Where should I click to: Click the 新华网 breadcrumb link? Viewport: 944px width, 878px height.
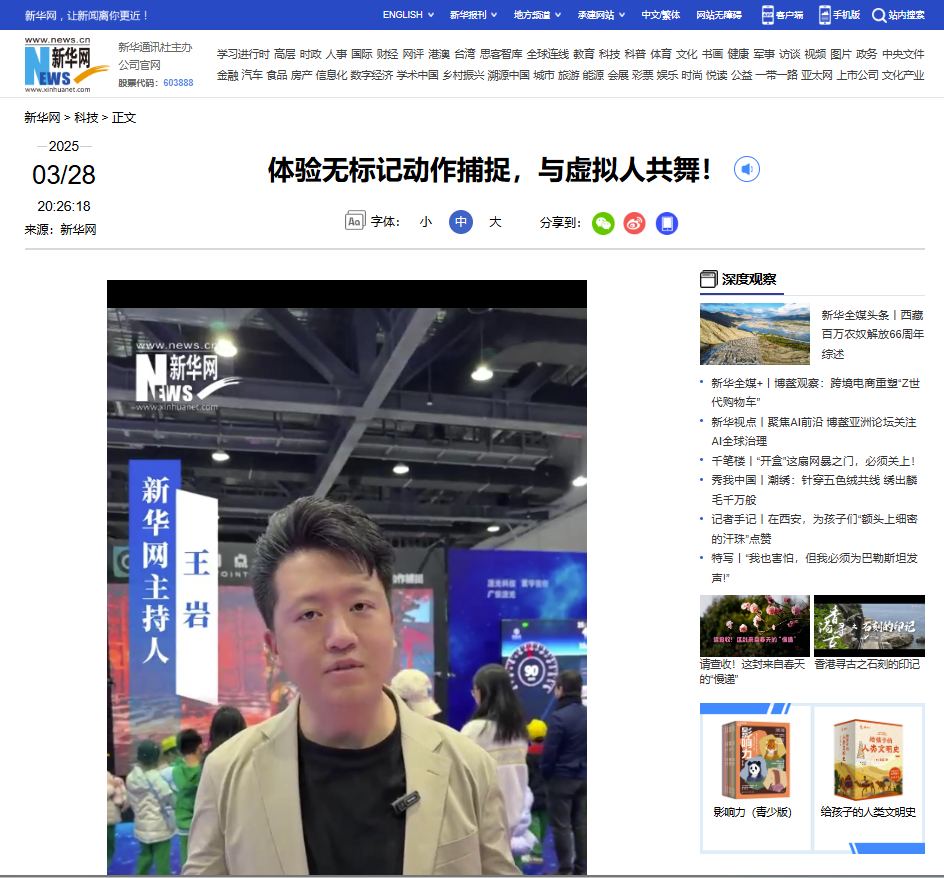pos(42,117)
